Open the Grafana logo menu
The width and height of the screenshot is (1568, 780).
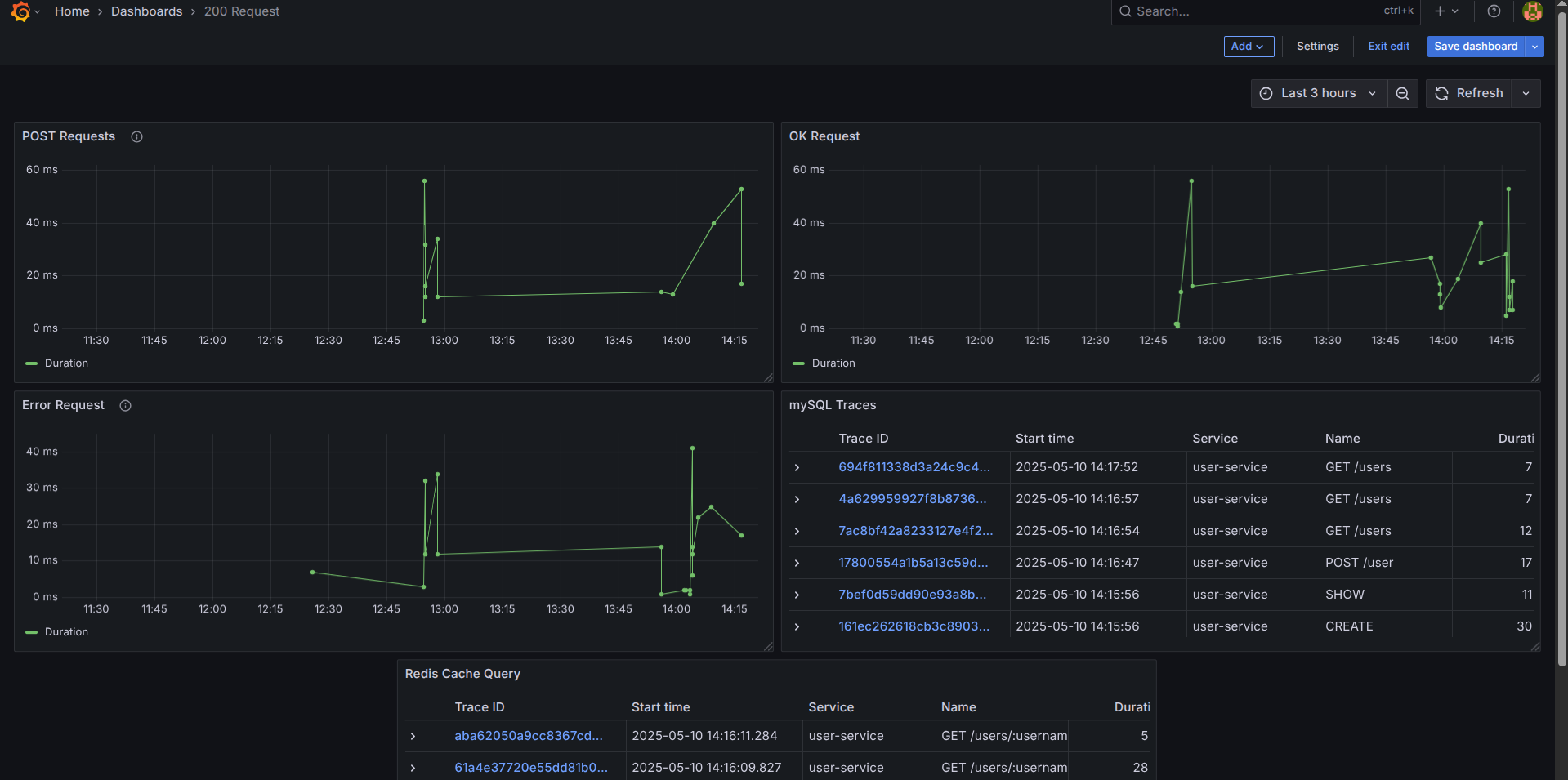(21, 11)
